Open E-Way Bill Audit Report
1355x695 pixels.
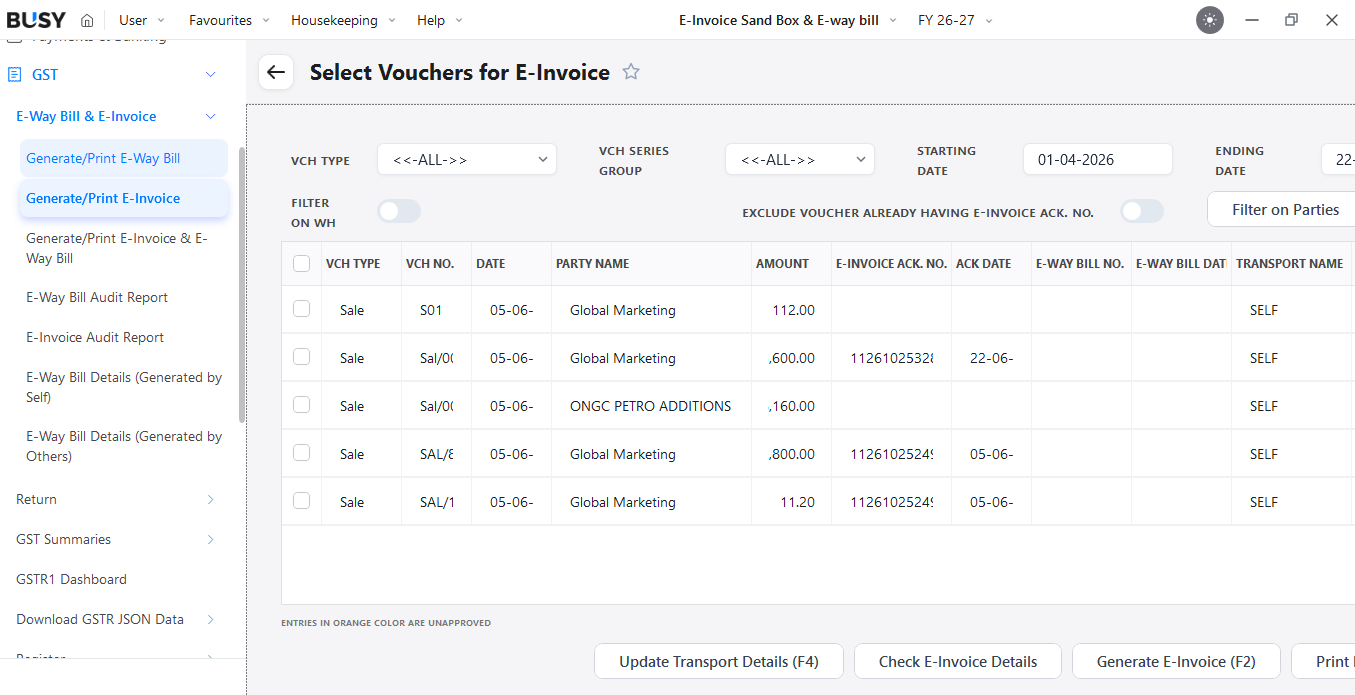[97, 297]
